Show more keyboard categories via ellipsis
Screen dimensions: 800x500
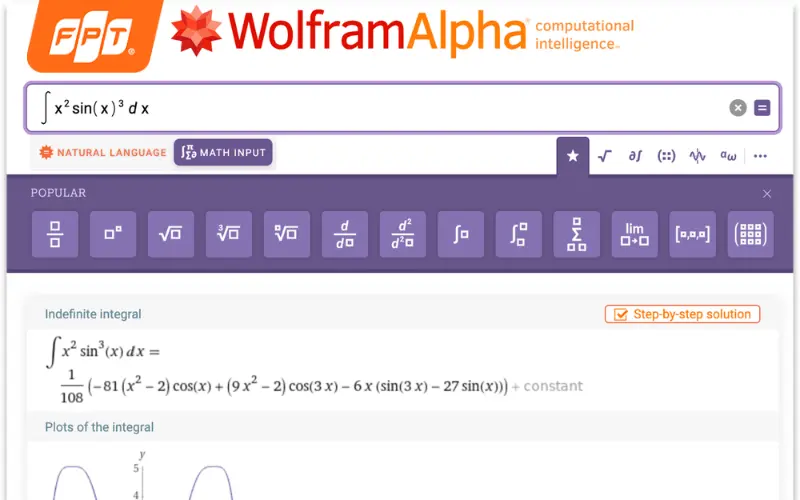[x=760, y=156]
